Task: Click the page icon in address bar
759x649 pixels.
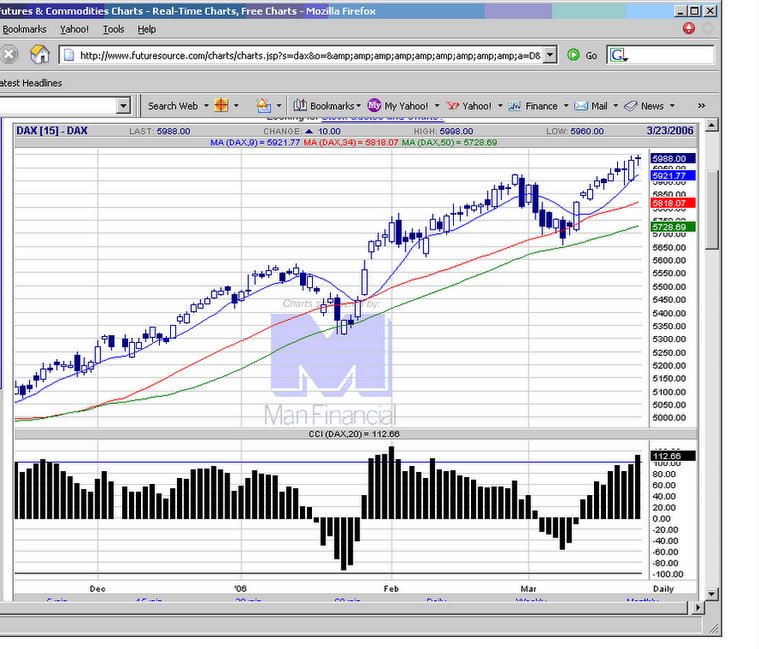Action: (x=69, y=55)
